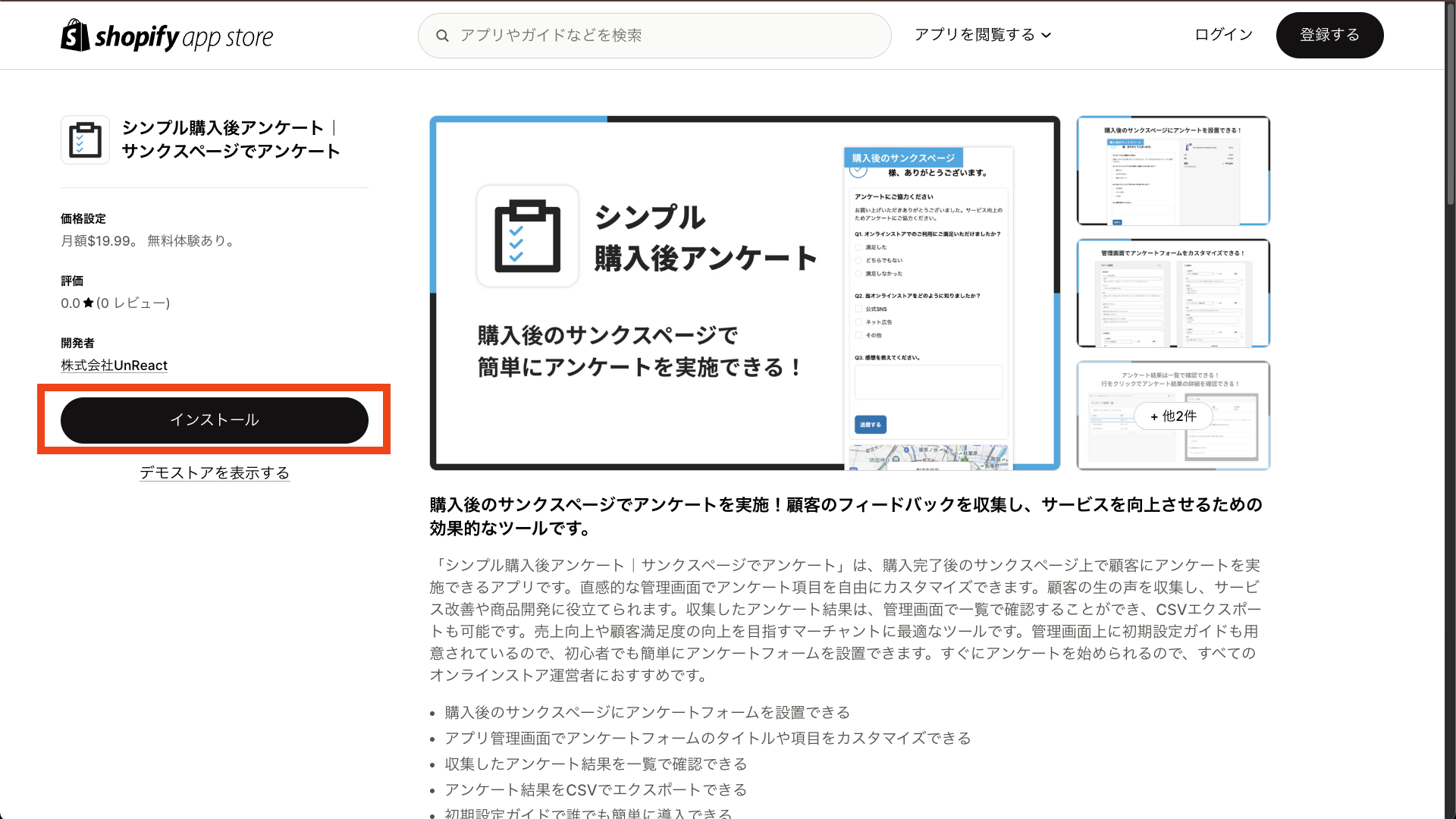Click アプリを閲覧する in the top menu
Viewport: 1456px width, 819px height.
pyautogui.click(x=976, y=35)
